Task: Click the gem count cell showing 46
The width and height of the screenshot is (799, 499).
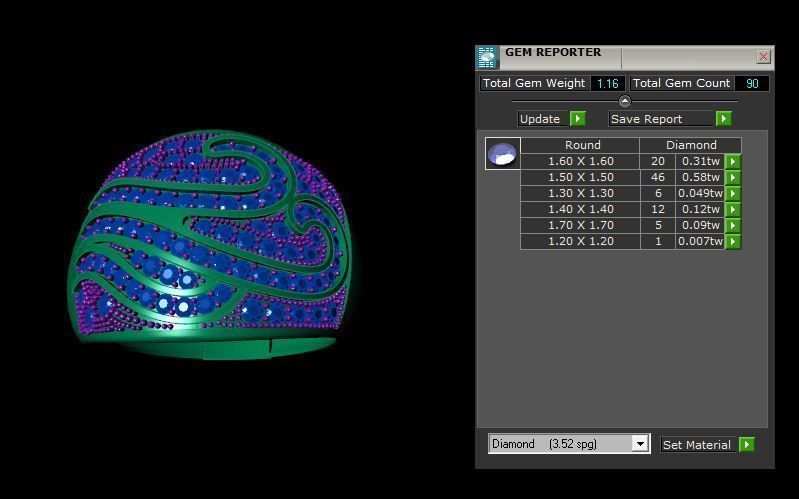Action: [658, 177]
